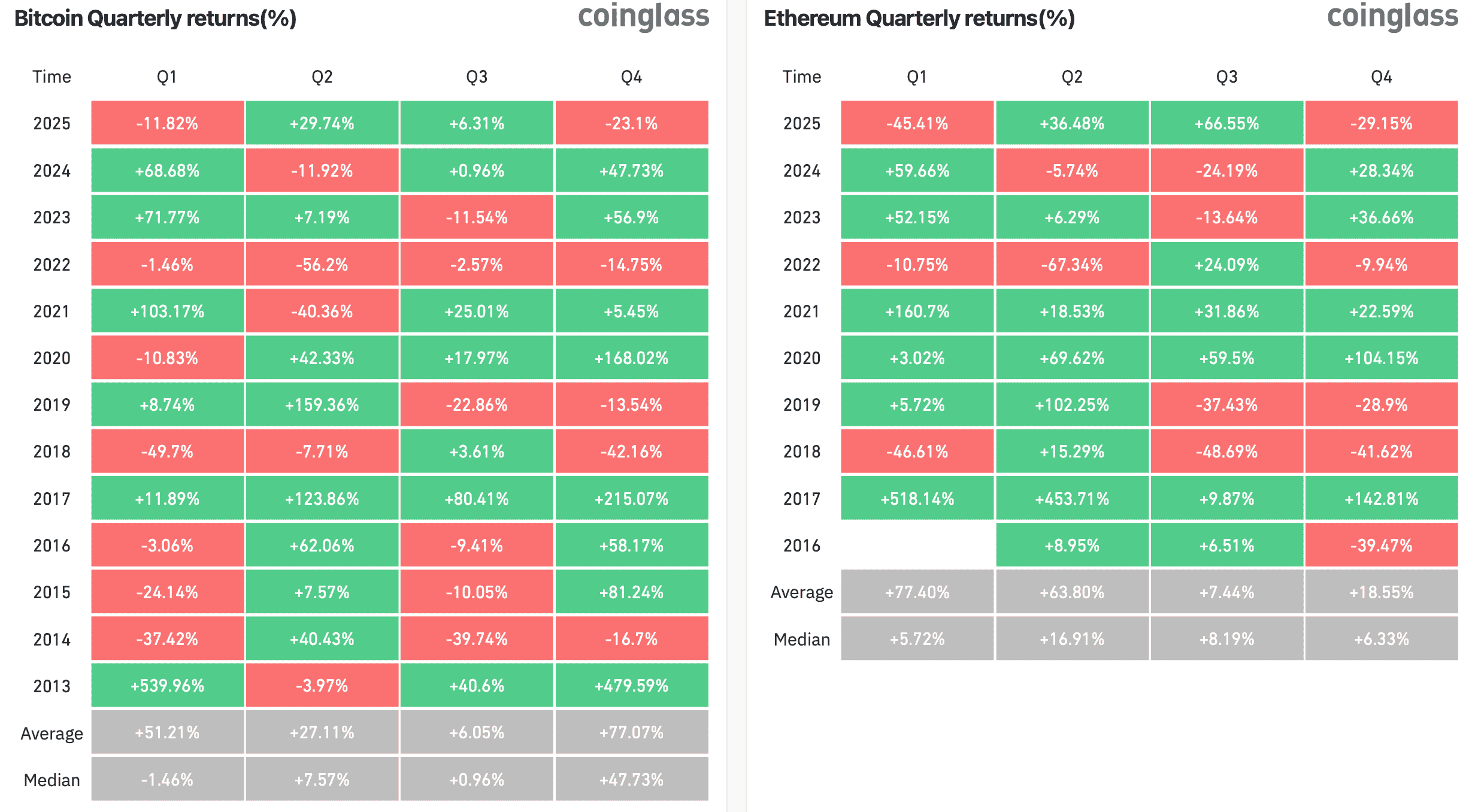Image resolution: width=1472 pixels, height=812 pixels.
Task: Click Bitcoin 2020 Q4 cell showing +168.02%
Action: point(631,358)
